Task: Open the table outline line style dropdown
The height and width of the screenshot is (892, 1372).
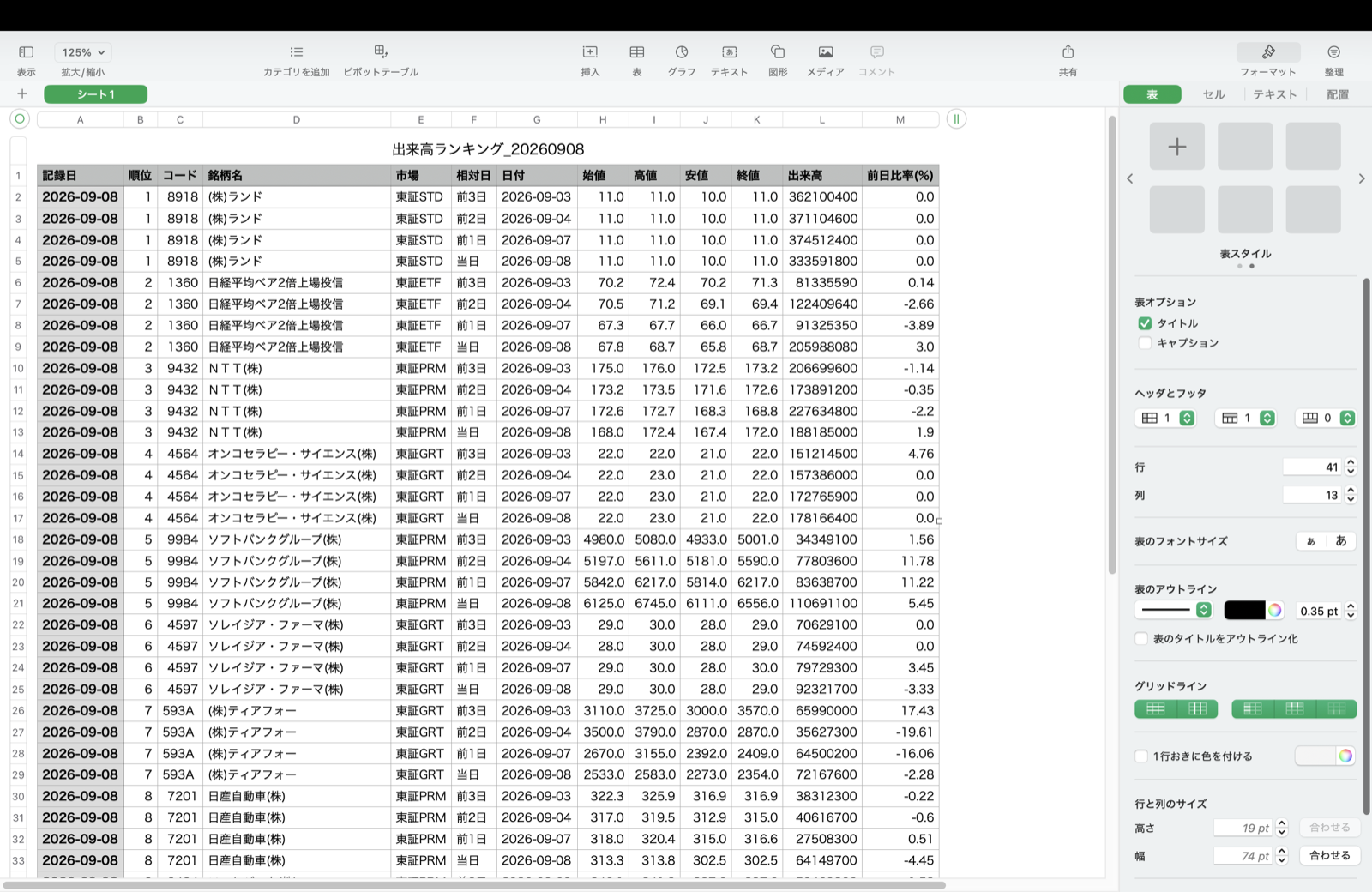Action: (1174, 610)
